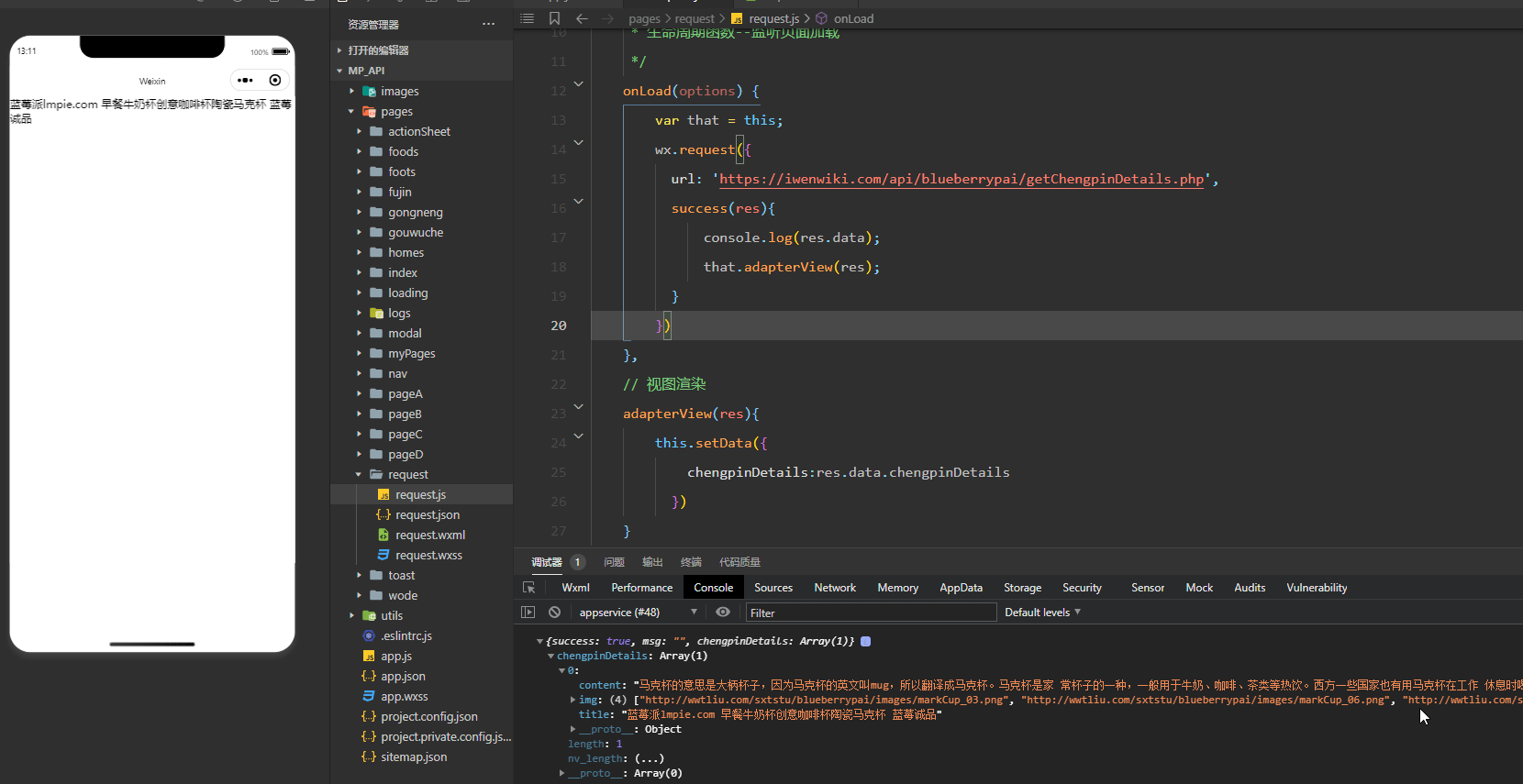Go back with the left arrow icon

tap(582, 18)
